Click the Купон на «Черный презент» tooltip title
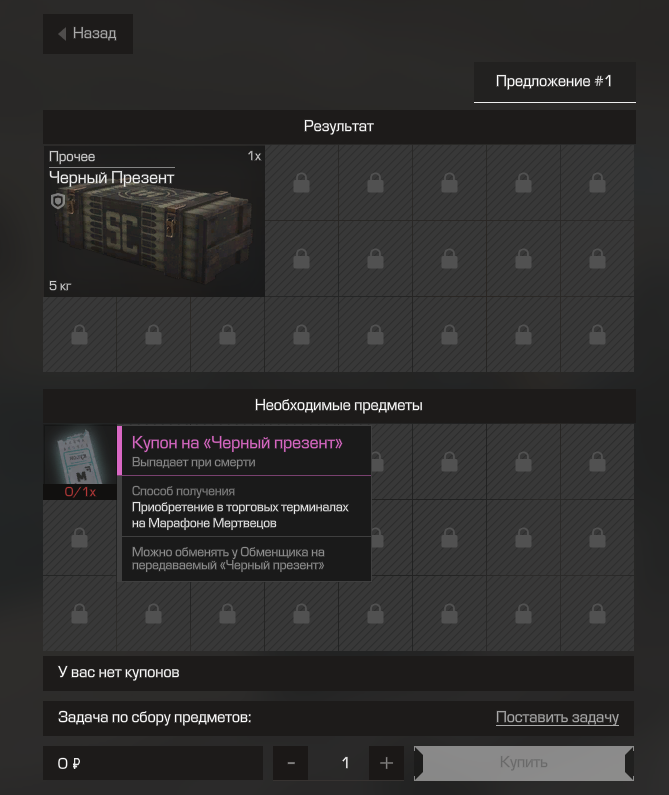 (237, 443)
